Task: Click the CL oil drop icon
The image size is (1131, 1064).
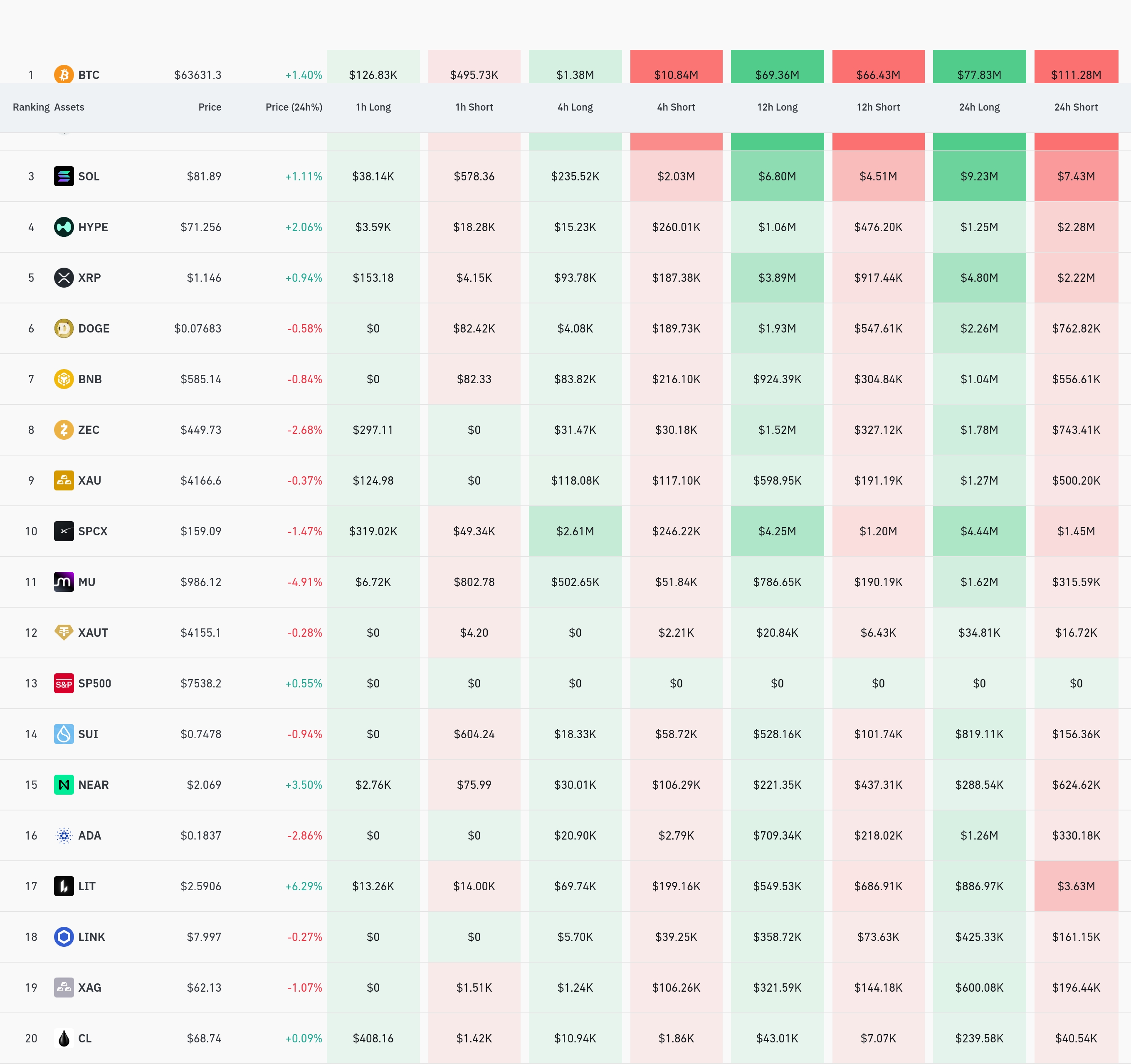Action: pos(64,1038)
